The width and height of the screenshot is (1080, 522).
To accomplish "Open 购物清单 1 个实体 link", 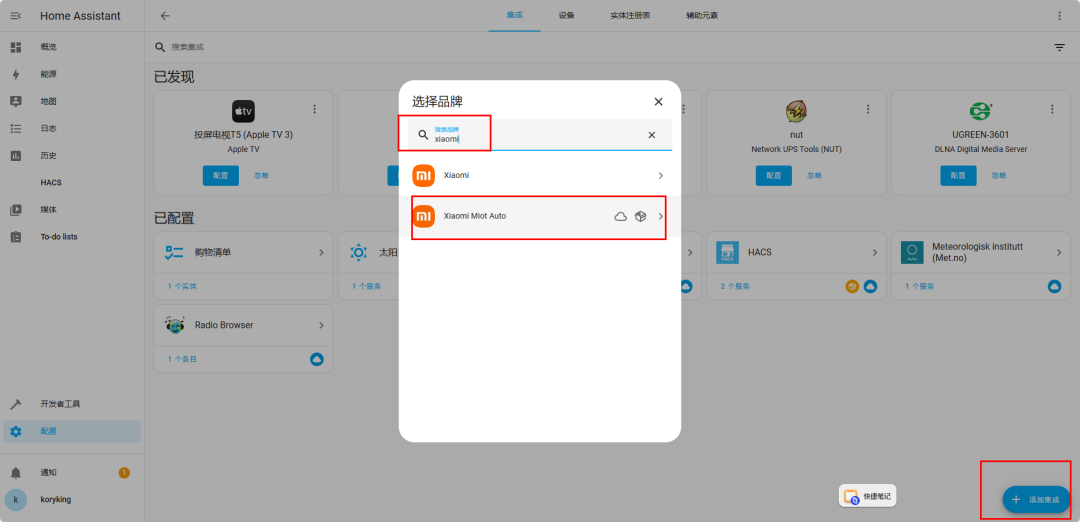I will (x=182, y=286).
